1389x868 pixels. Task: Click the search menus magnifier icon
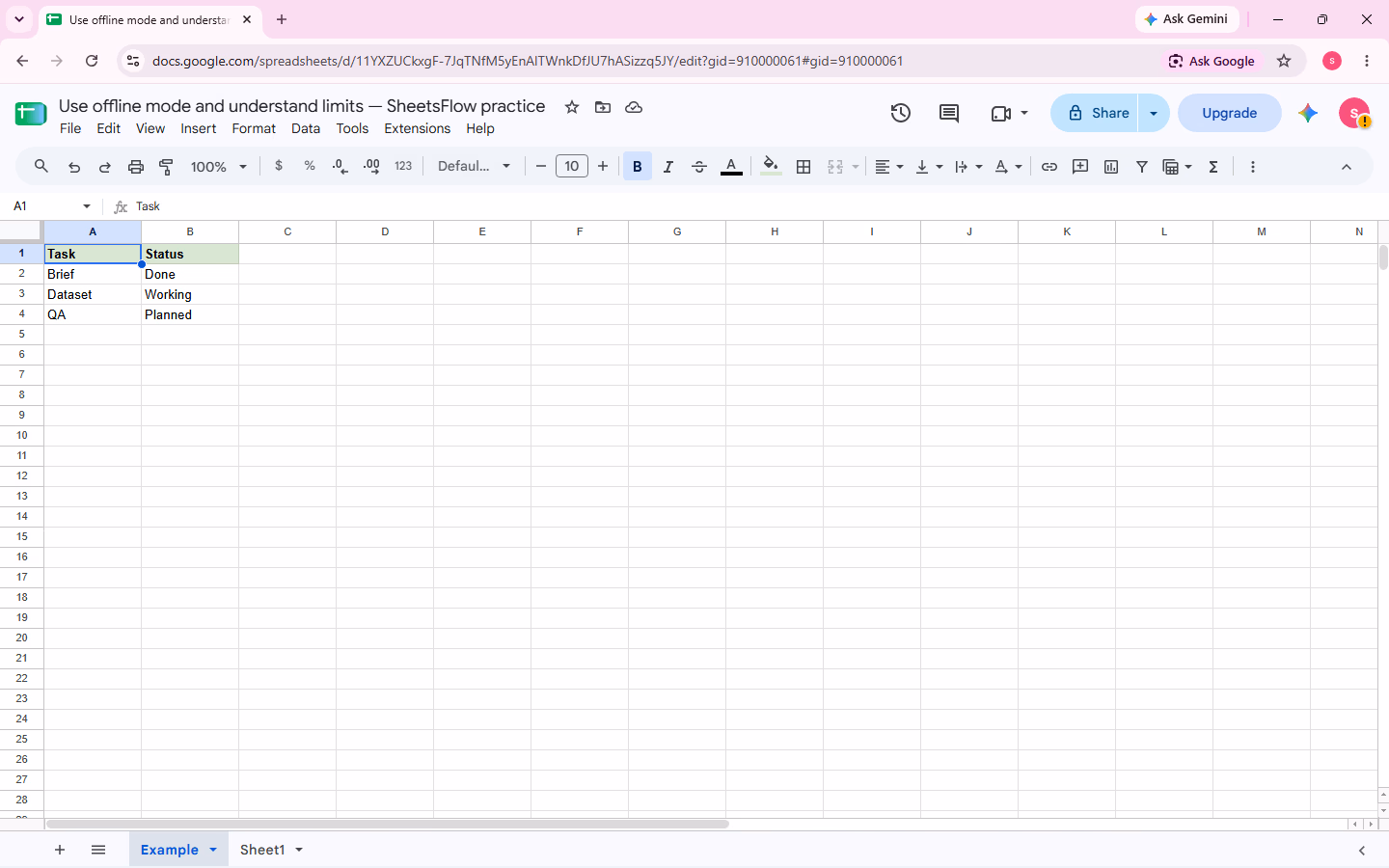(41, 167)
